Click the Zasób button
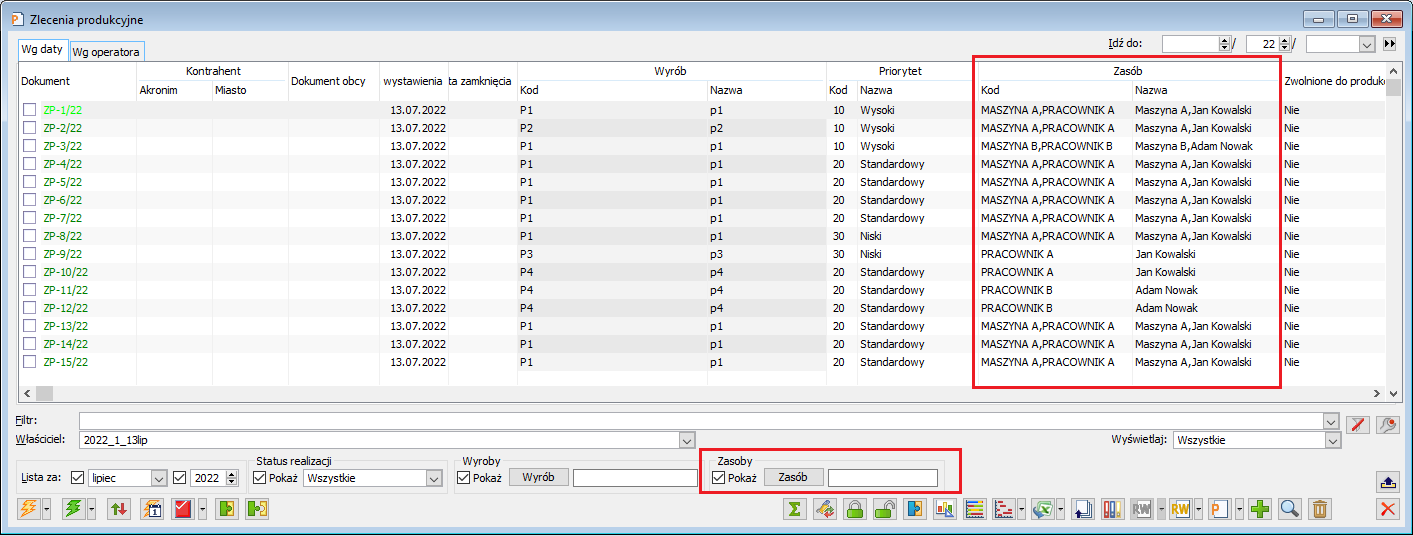Image resolution: width=1413 pixels, height=536 pixels. [x=794, y=477]
